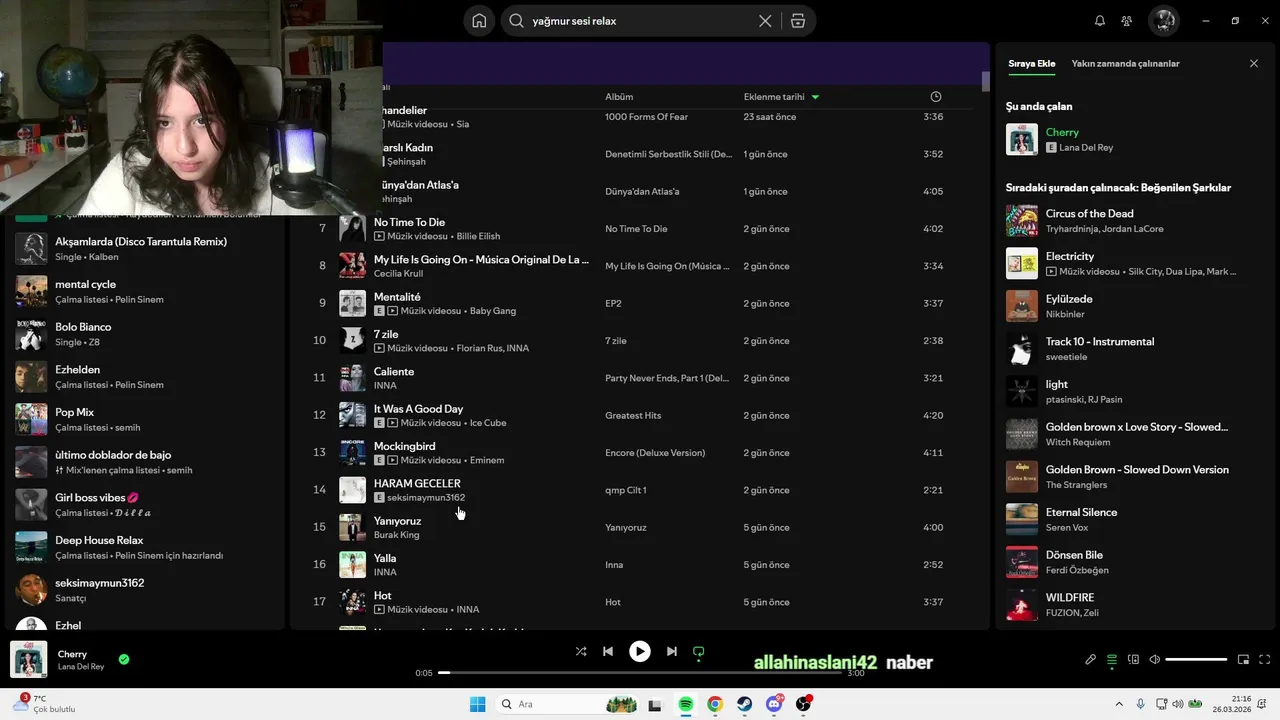Open Girl boss vibes playlist
Viewport: 1280px width, 720px height.
[145, 504]
